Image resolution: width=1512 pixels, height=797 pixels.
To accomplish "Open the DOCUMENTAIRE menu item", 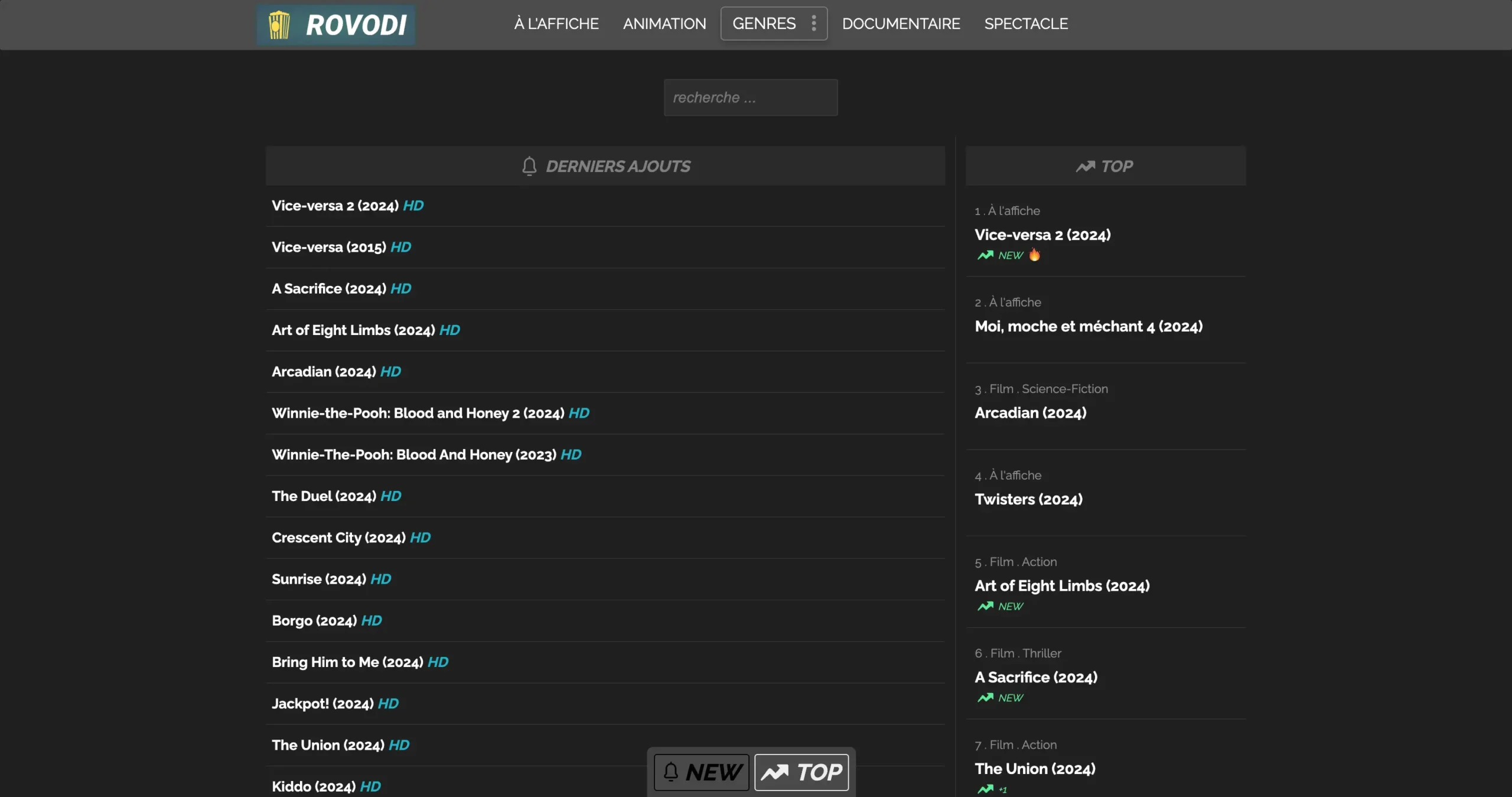I will click(x=901, y=24).
